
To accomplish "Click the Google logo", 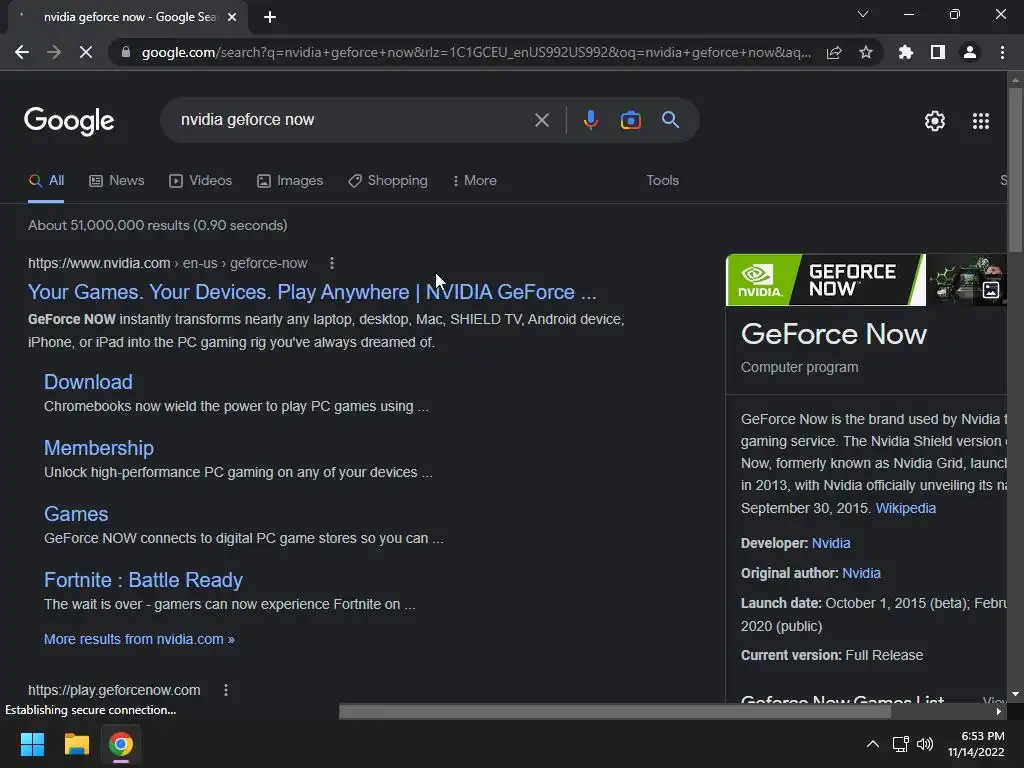I will coord(69,121).
